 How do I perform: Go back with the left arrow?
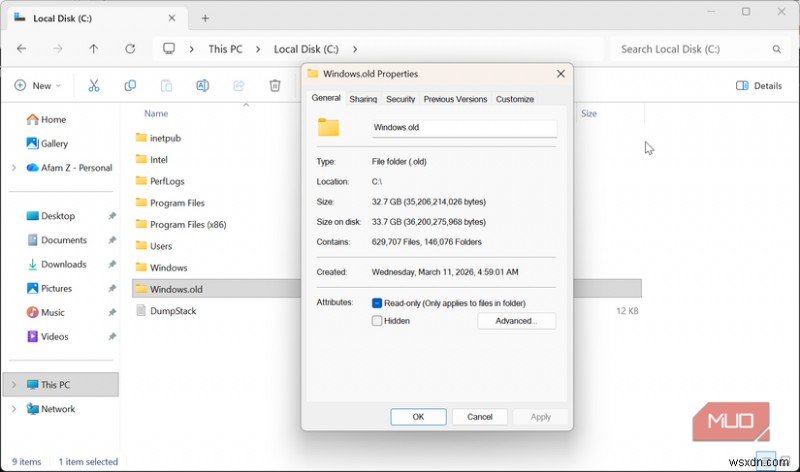tap(21, 49)
